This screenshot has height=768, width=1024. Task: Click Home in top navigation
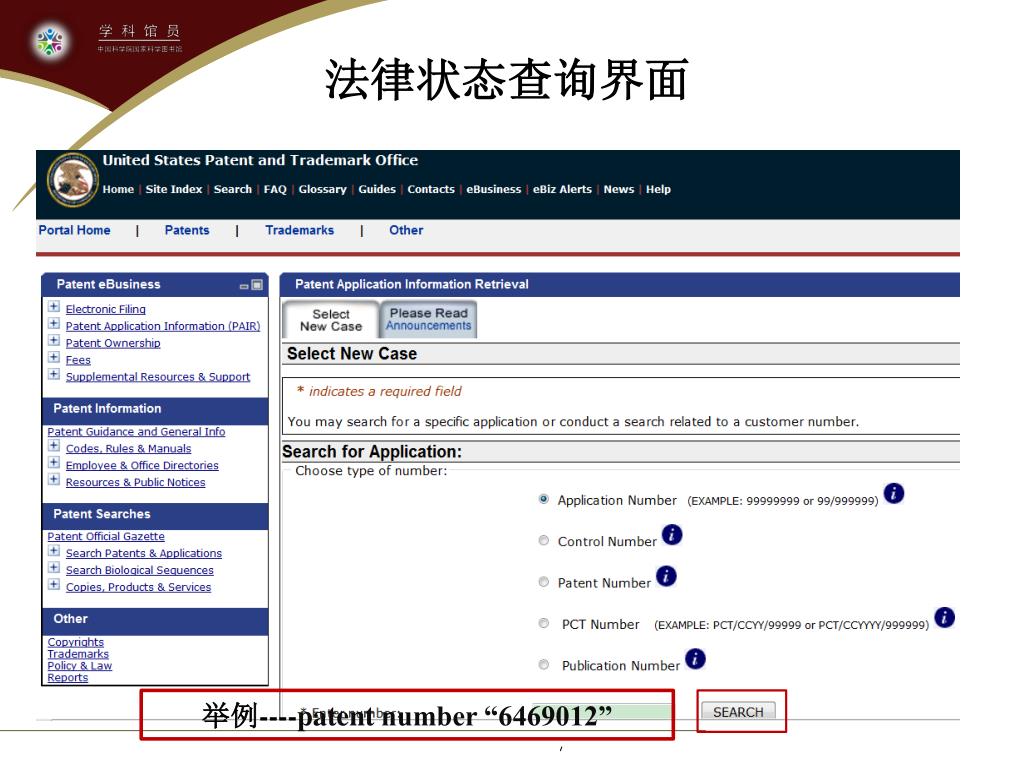click(118, 189)
